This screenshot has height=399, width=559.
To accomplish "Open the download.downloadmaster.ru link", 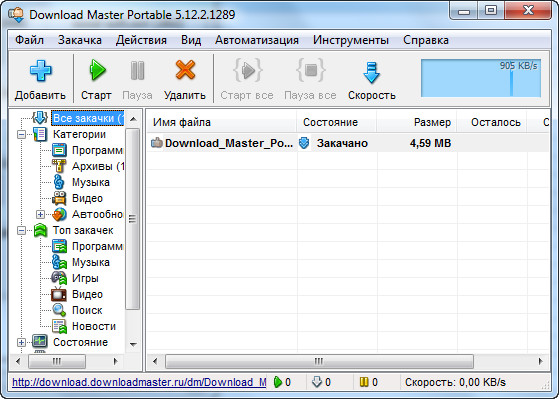I will pos(139,382).
